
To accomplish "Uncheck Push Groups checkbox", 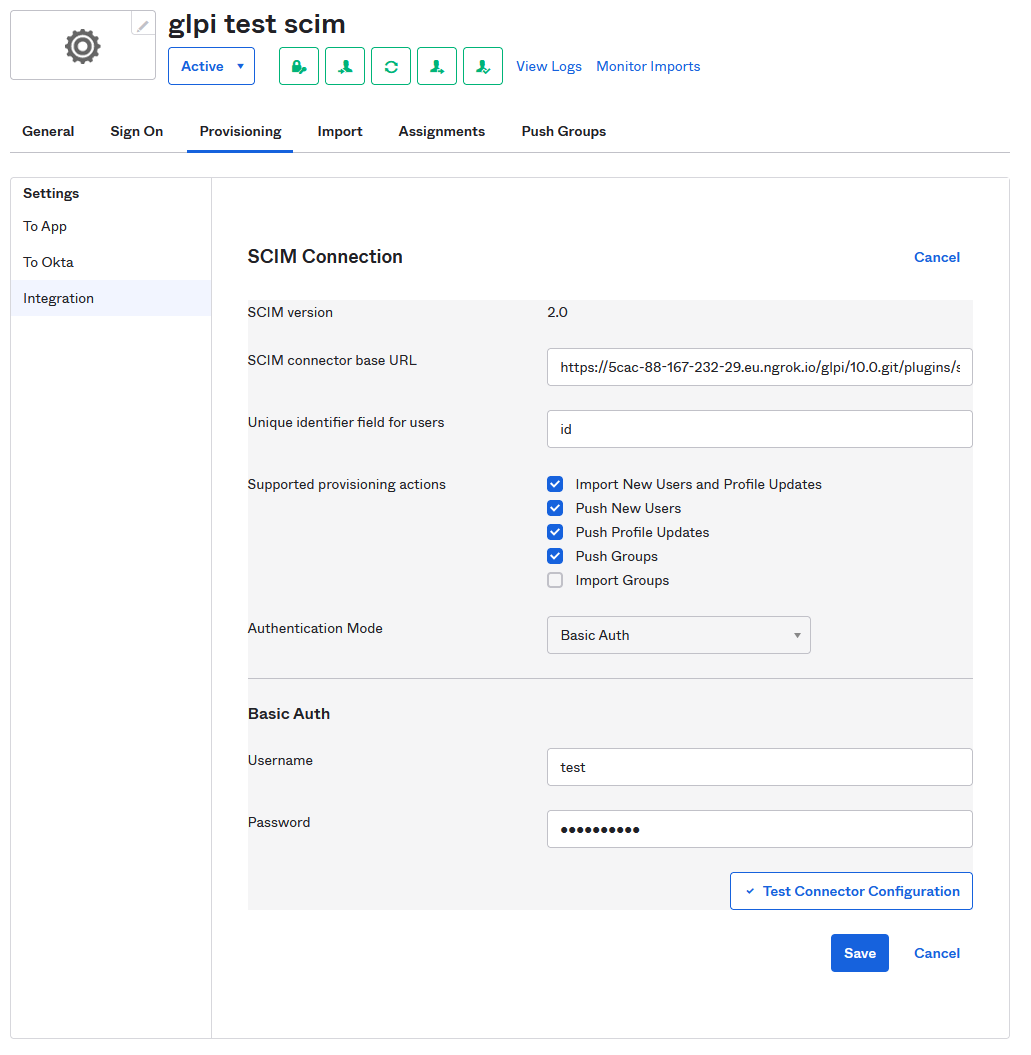I will (555, 556).
